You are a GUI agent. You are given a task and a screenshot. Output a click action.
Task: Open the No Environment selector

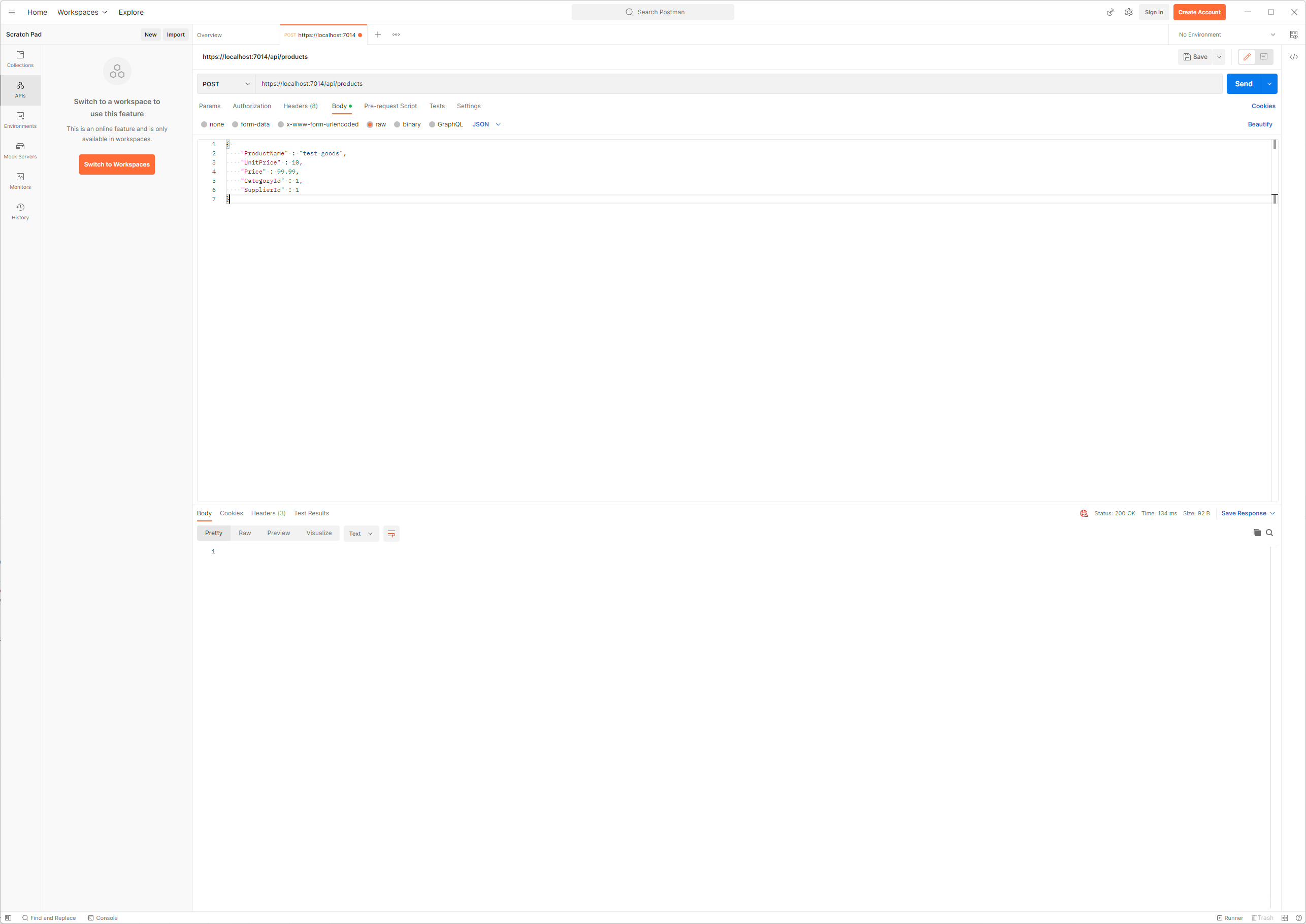(1226, 35)
